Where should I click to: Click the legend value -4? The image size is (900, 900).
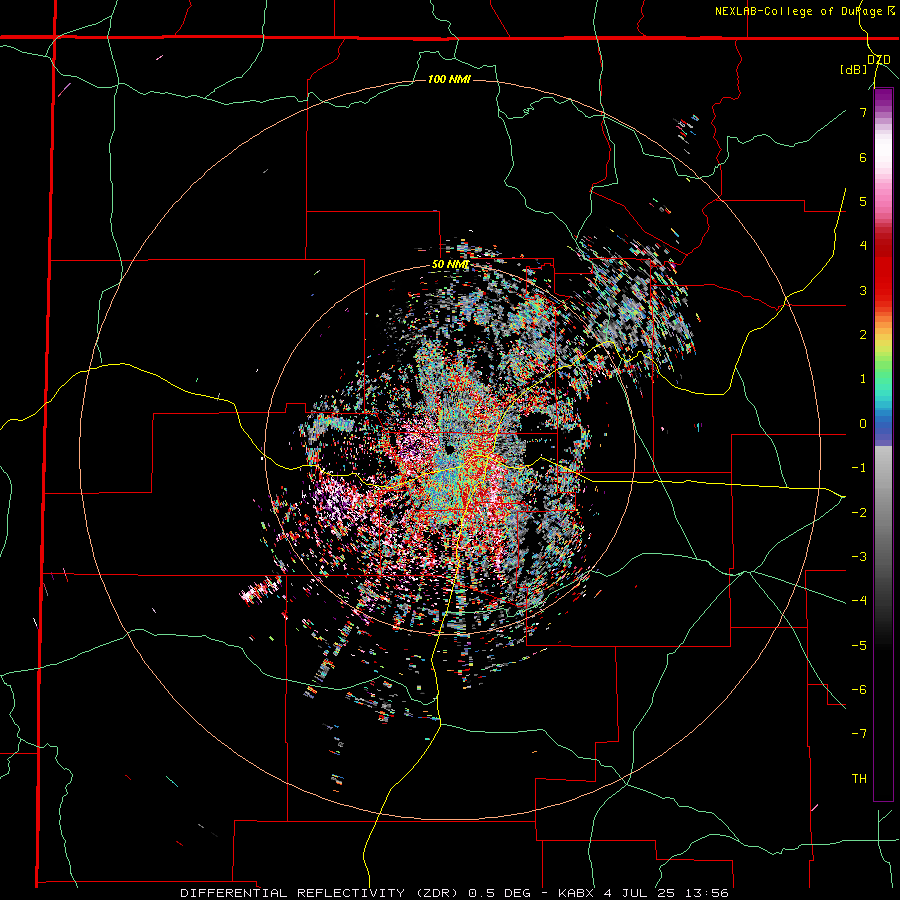click(x=859, y=600)
